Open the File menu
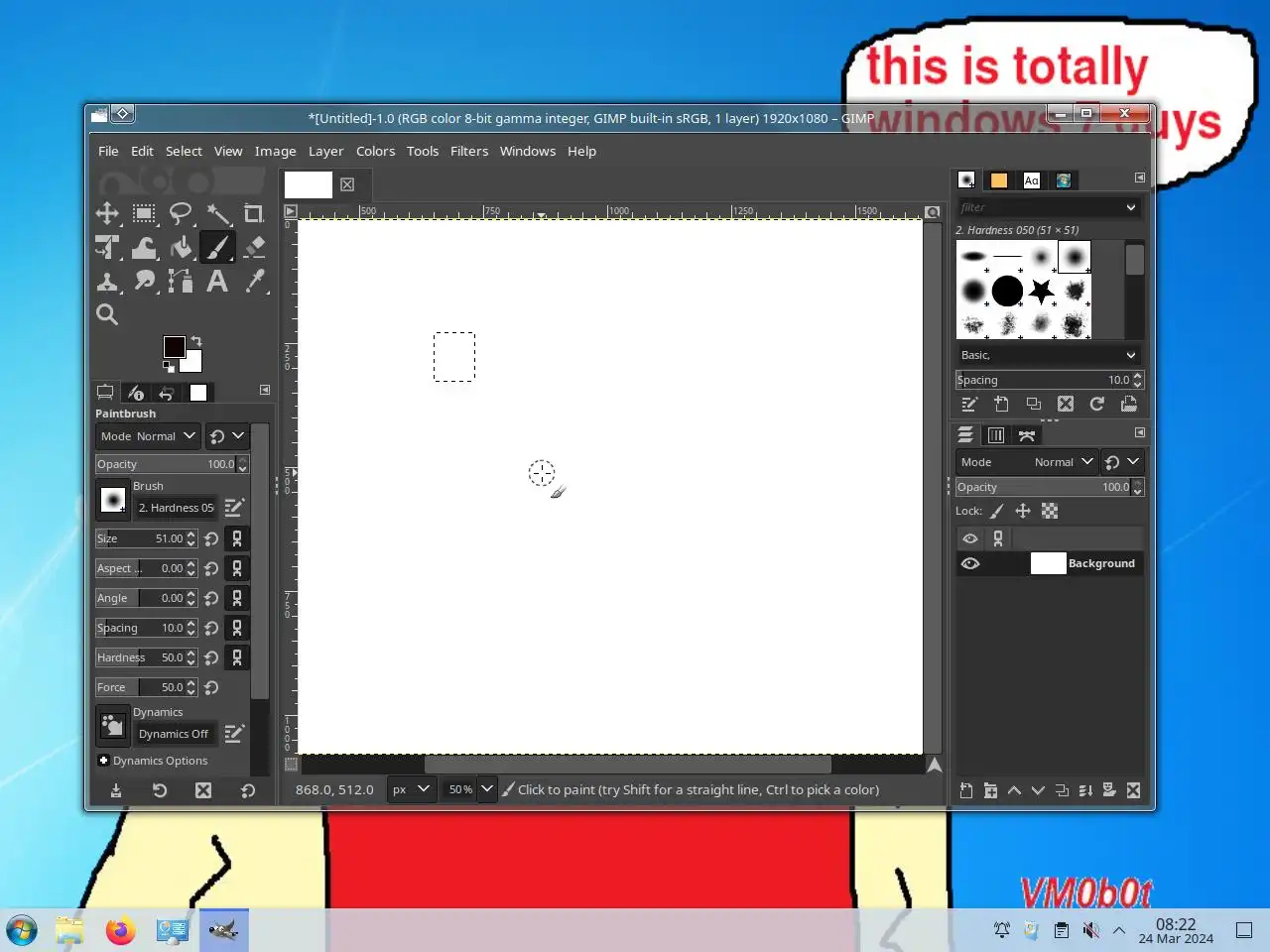The image size is (1270, 952). tap(108, 151)
